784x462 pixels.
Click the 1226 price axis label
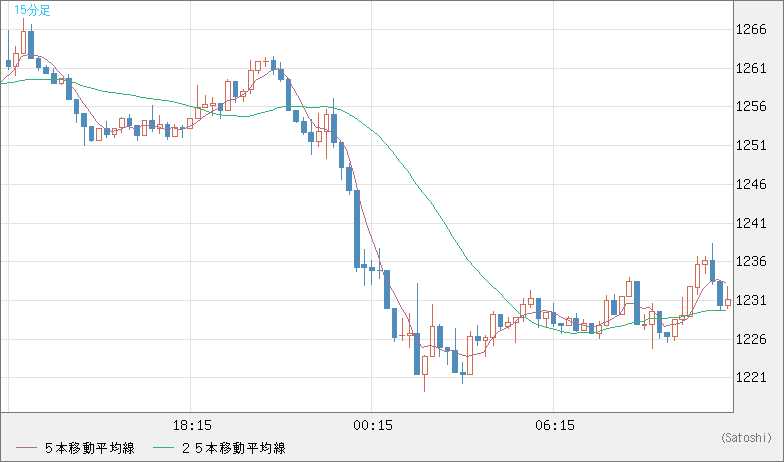751,339
